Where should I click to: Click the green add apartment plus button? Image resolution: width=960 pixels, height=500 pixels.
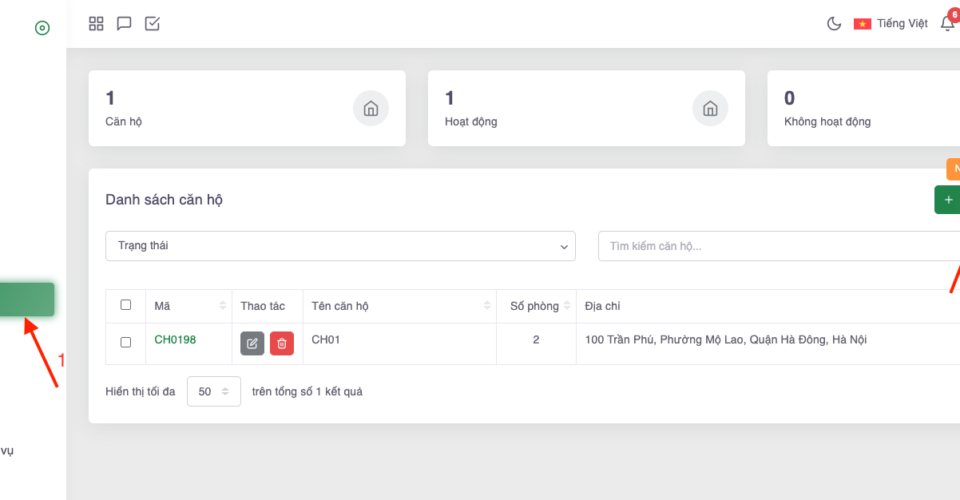[947, 199]
